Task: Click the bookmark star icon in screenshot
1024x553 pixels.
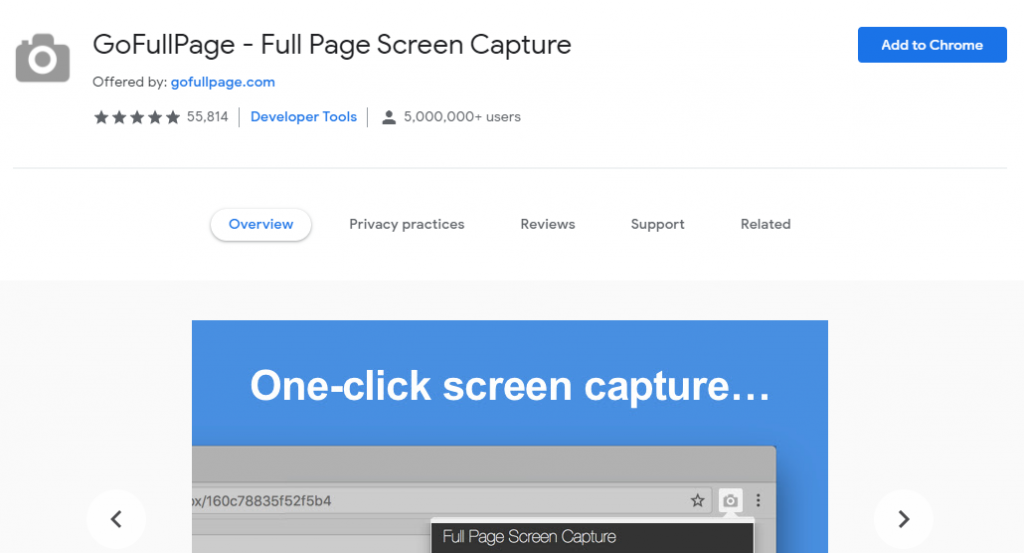Action: pos(697,501)
